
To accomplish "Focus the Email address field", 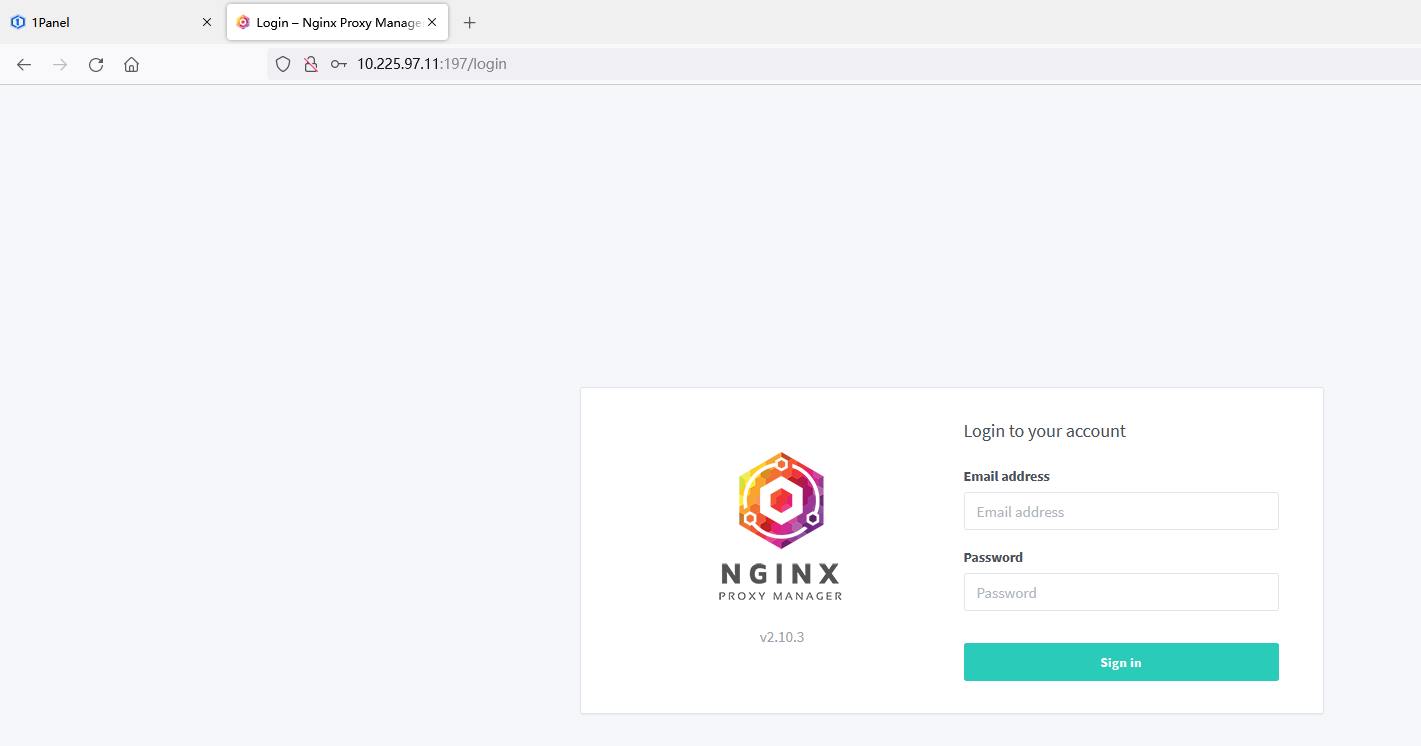I will click(x=1121, y=511).
